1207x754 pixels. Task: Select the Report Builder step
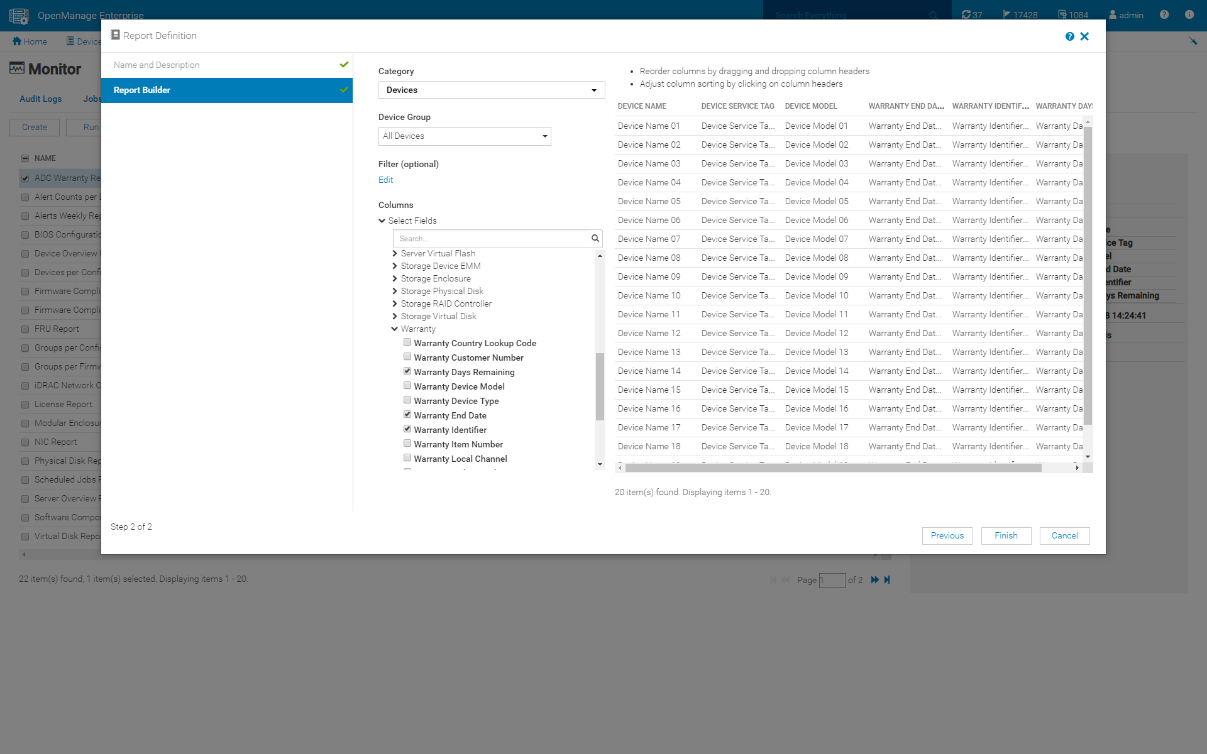click(226, 90)
